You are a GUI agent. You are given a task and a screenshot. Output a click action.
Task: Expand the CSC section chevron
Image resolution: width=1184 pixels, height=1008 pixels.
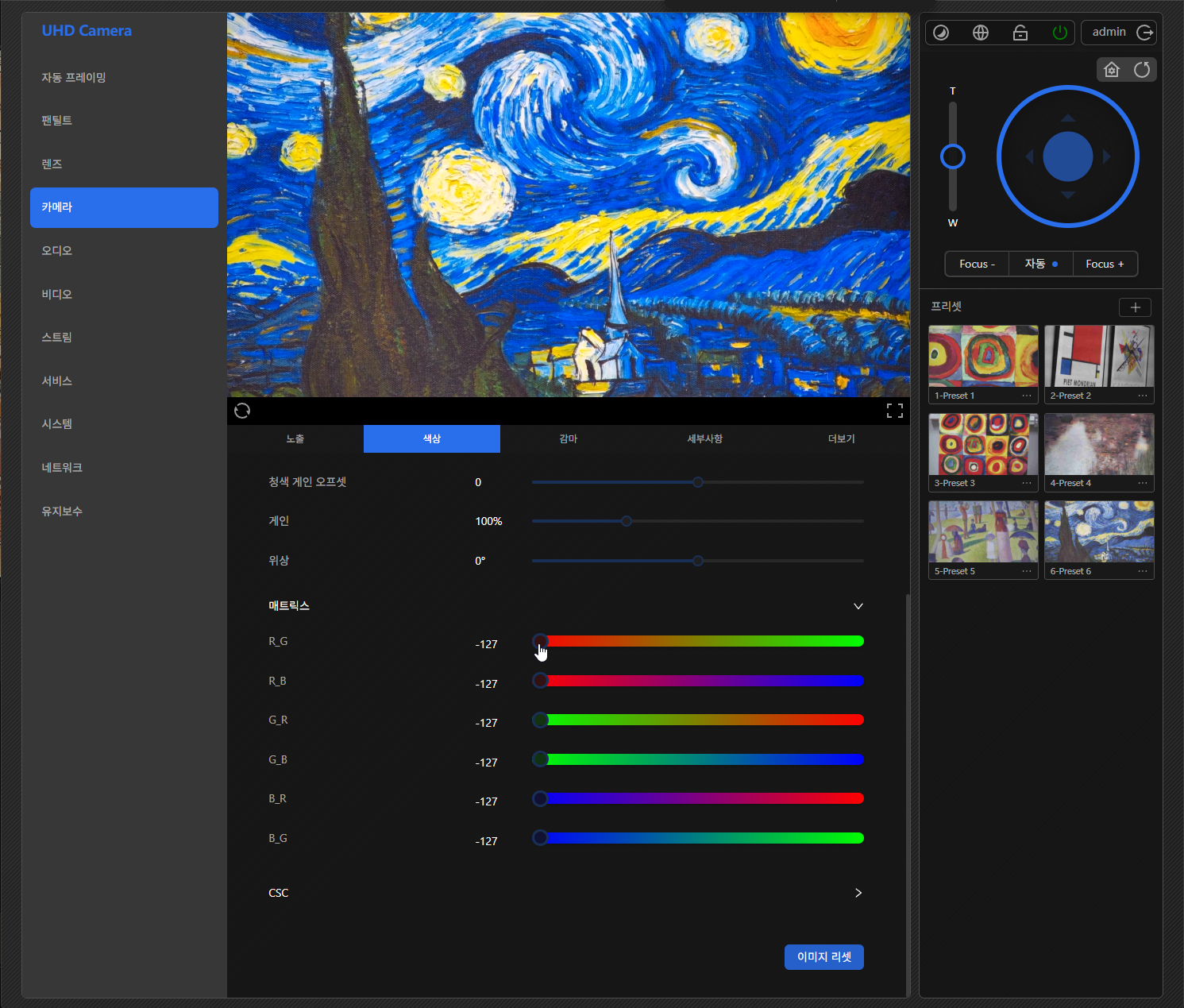tap(858, 893)
